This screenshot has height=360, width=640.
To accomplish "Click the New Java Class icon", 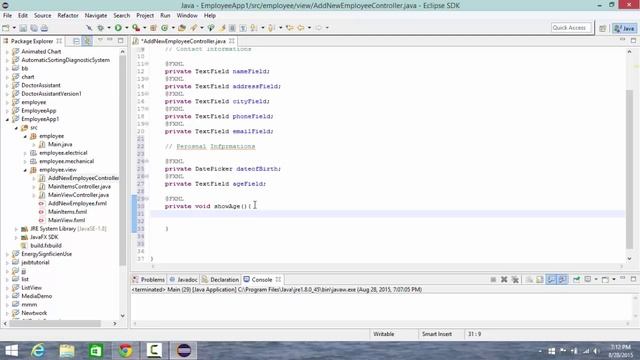I will (x=164, y=28).
